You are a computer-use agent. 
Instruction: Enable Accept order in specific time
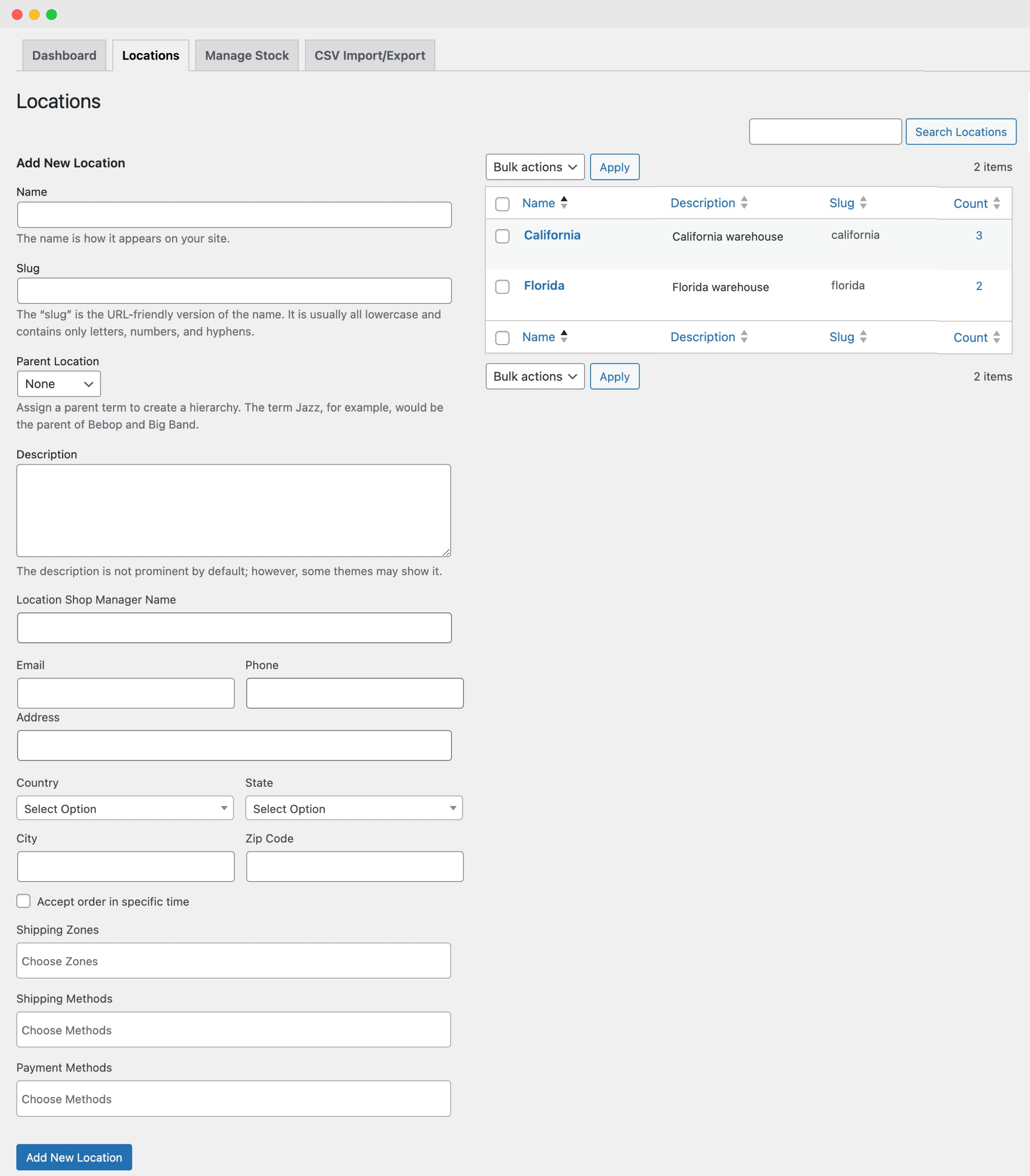(x=24, y=901)
